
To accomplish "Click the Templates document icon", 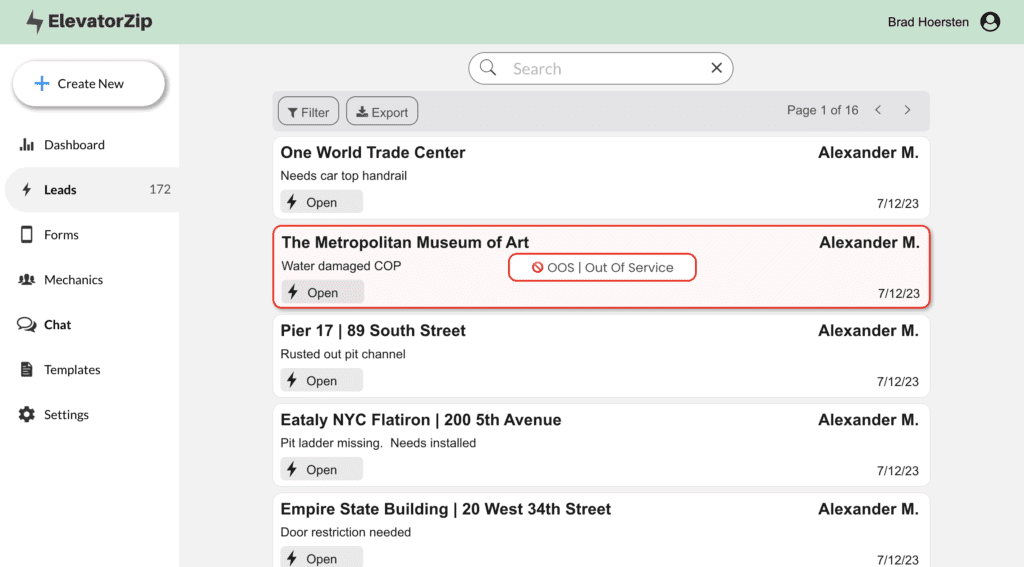I will 27,370.
